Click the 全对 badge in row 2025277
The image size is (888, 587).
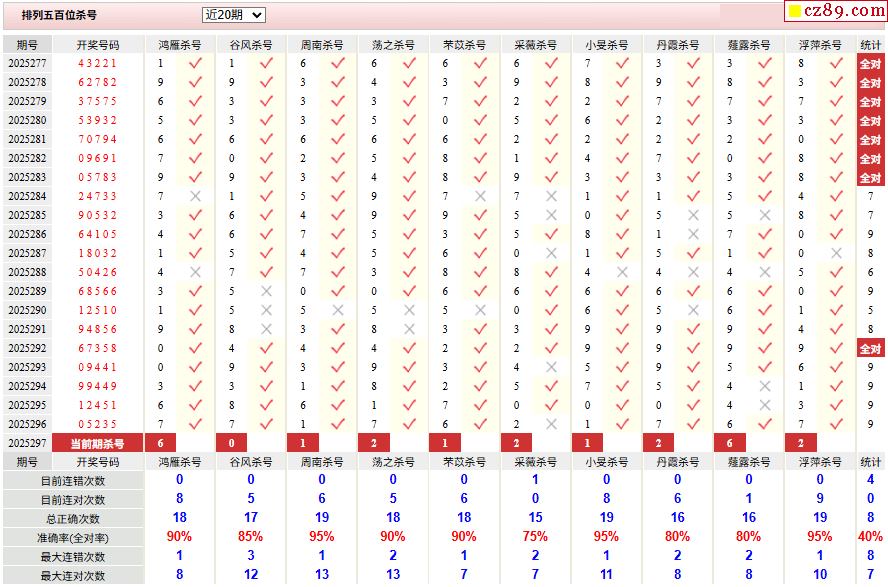[x=870, y=63]
